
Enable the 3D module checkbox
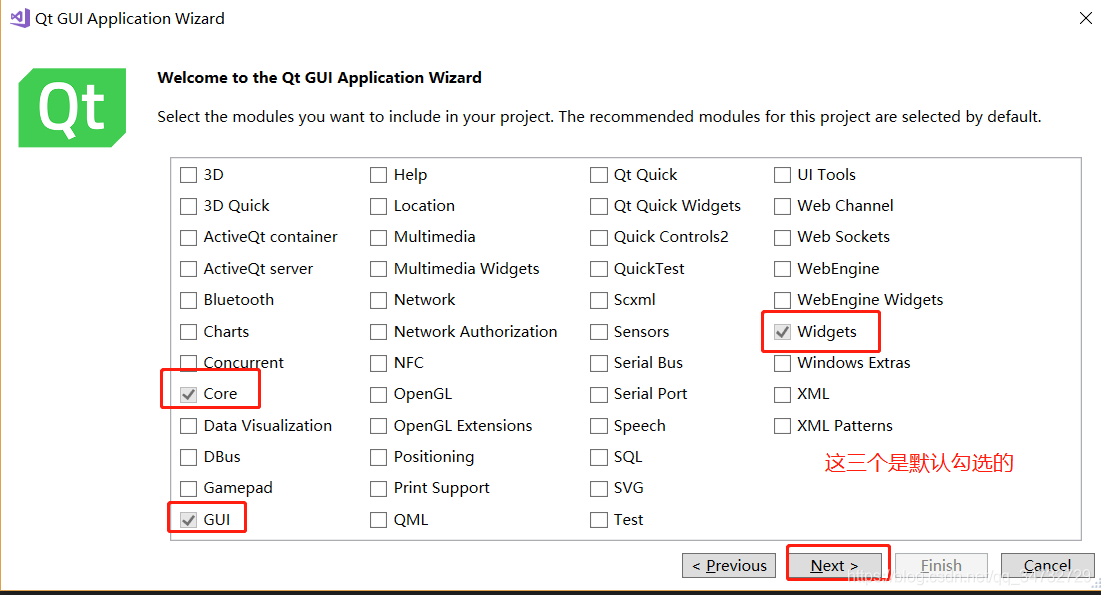188,175
